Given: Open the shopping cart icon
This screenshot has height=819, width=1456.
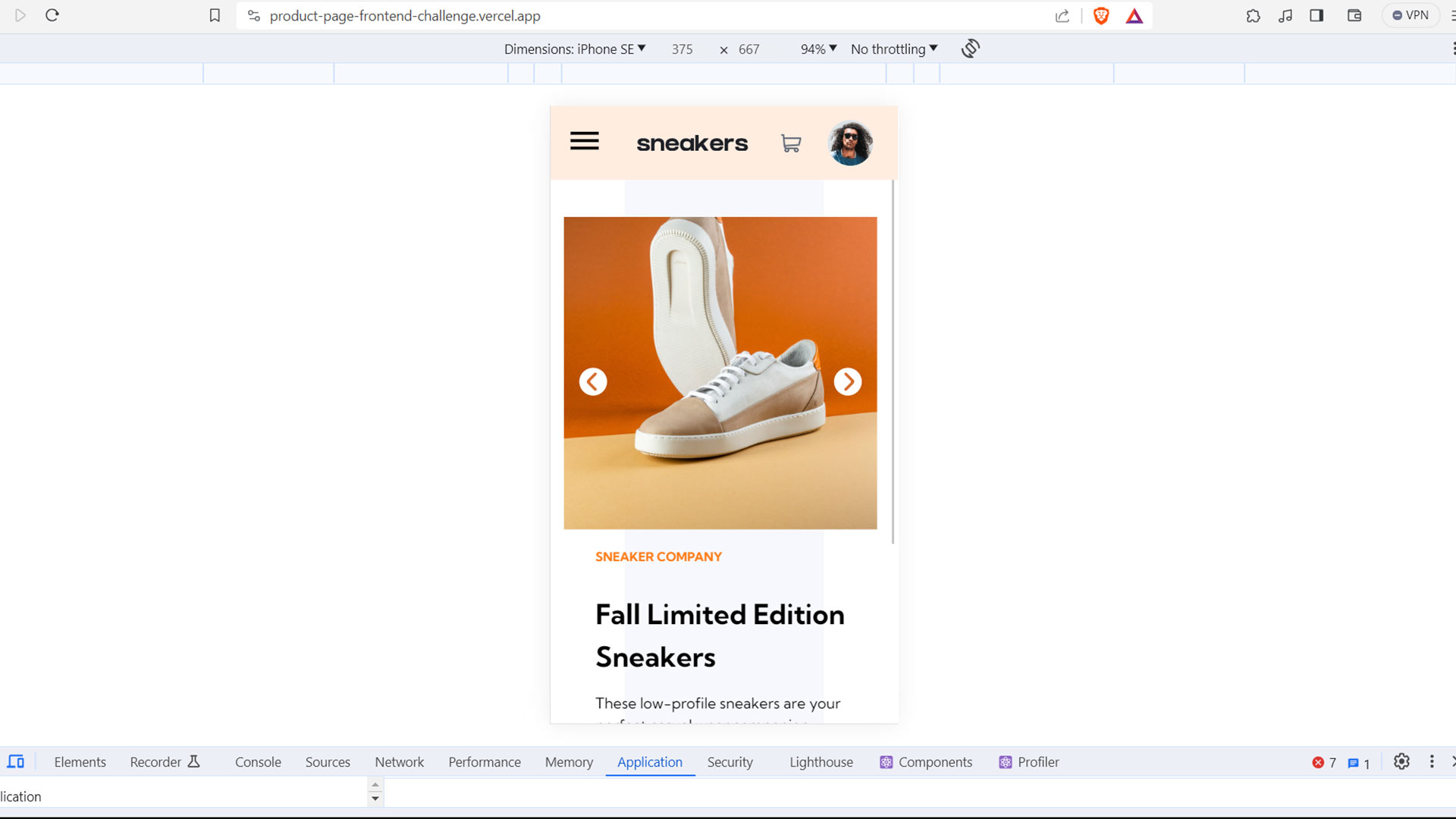Looking at the screenshot, I should coord(791,143).
